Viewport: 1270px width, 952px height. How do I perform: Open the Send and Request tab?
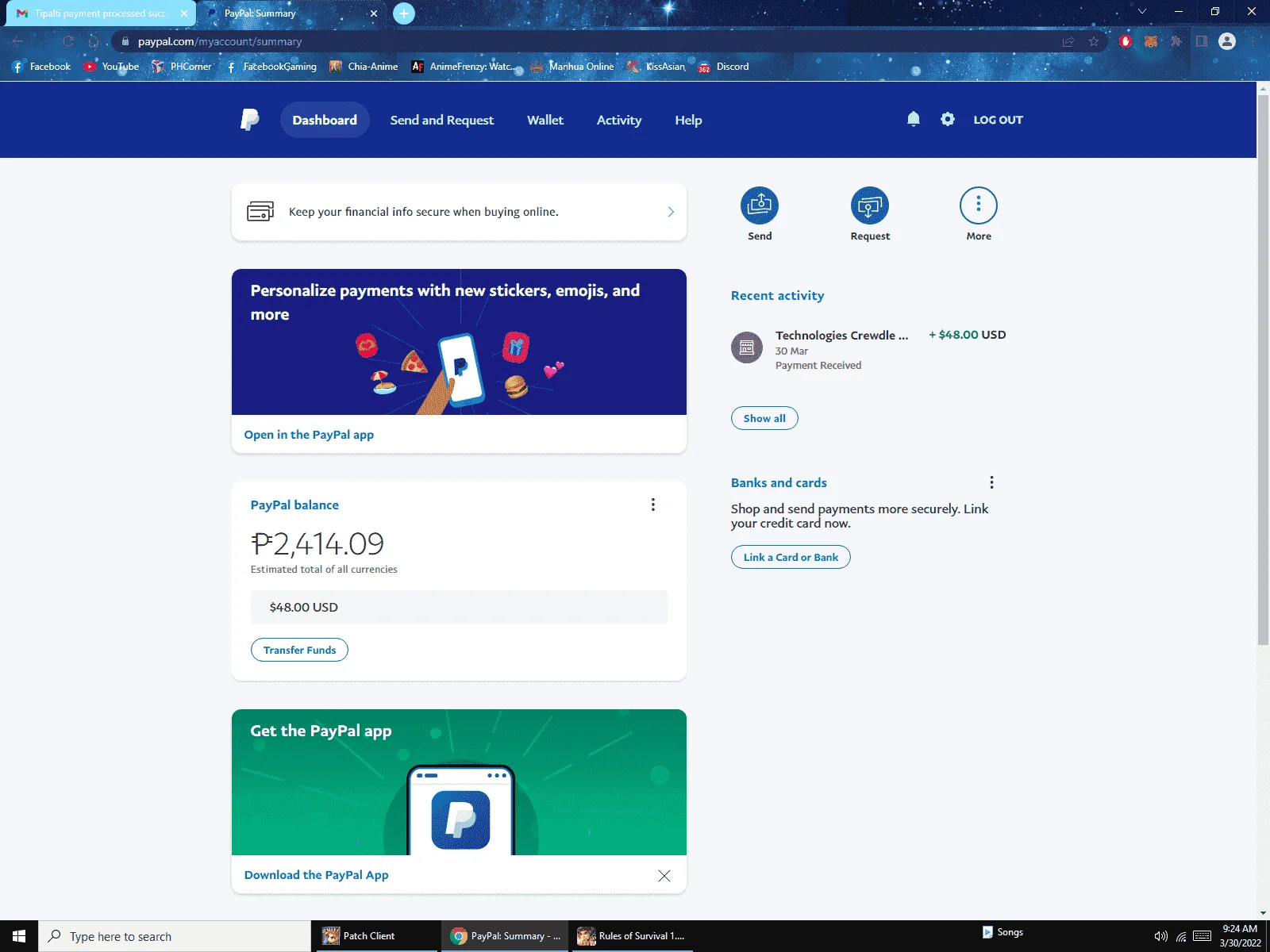tap(442, 120)
